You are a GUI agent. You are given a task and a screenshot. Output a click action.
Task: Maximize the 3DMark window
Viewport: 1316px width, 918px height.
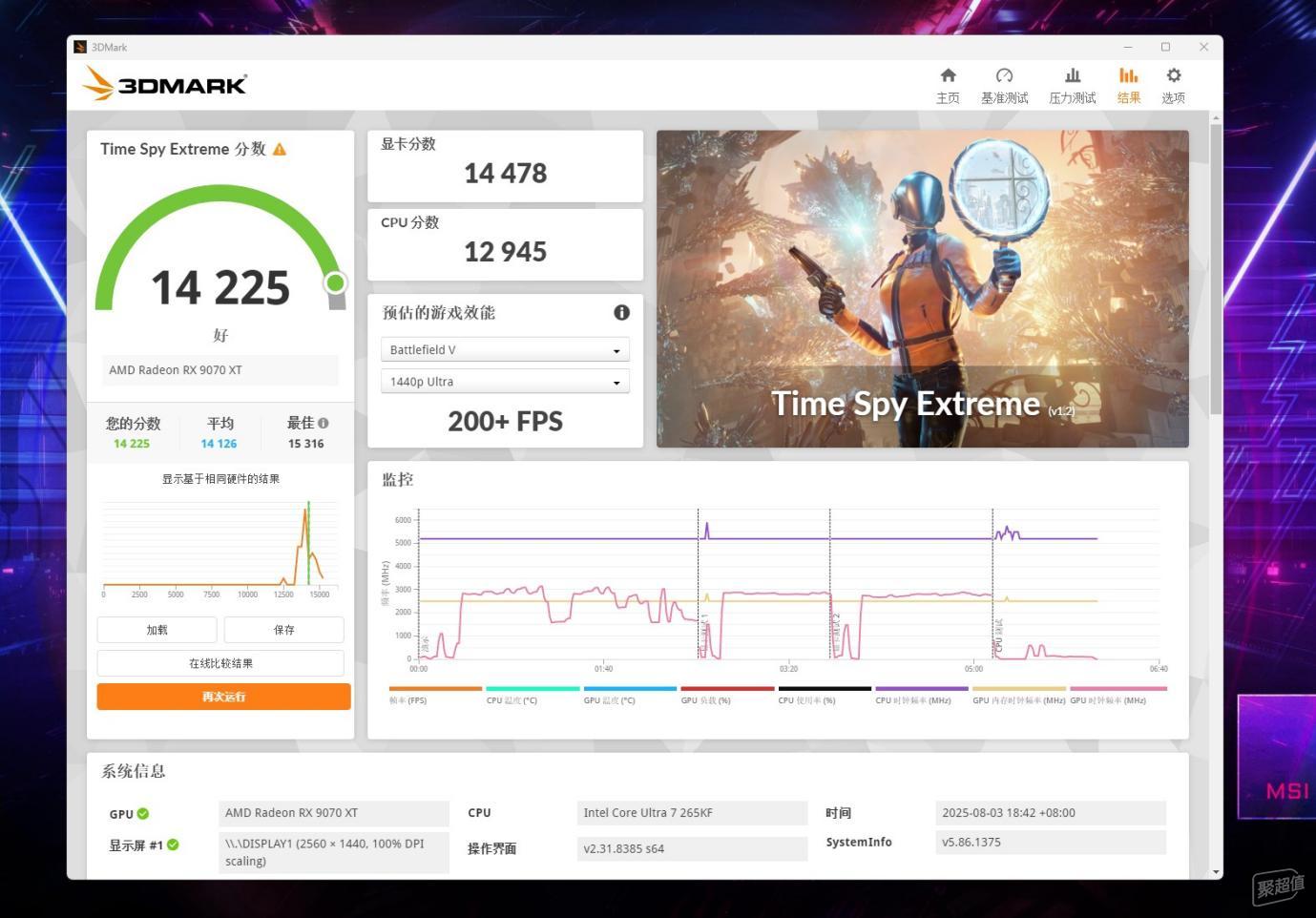(1165, 47)
